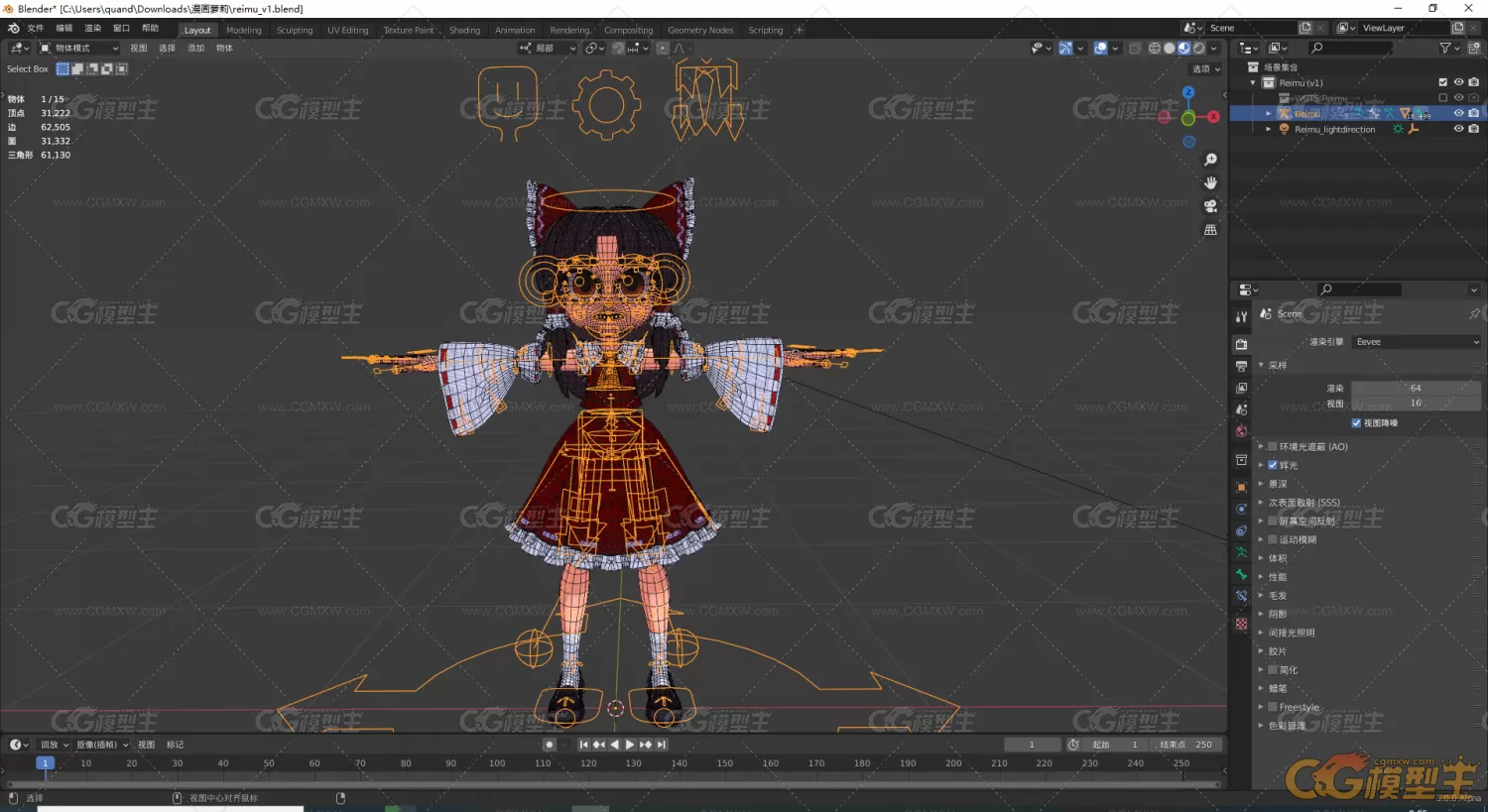Screen dimensions: 1488x812
Task: Expand the 色彩管理 color management panel
Action: 1261,726
